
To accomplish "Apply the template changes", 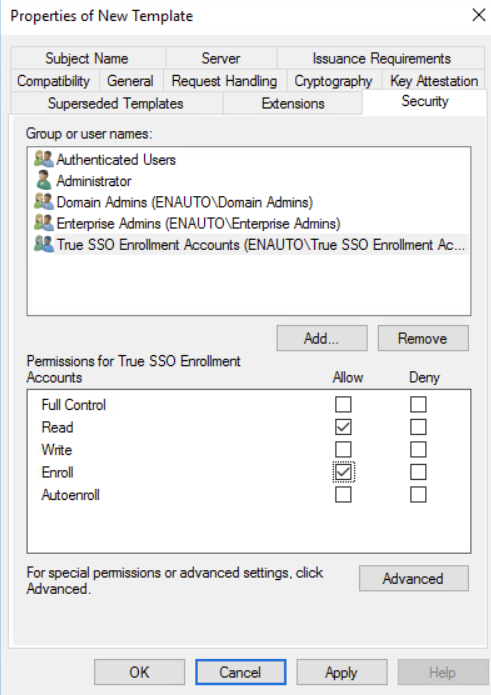I will click(341, 672).
